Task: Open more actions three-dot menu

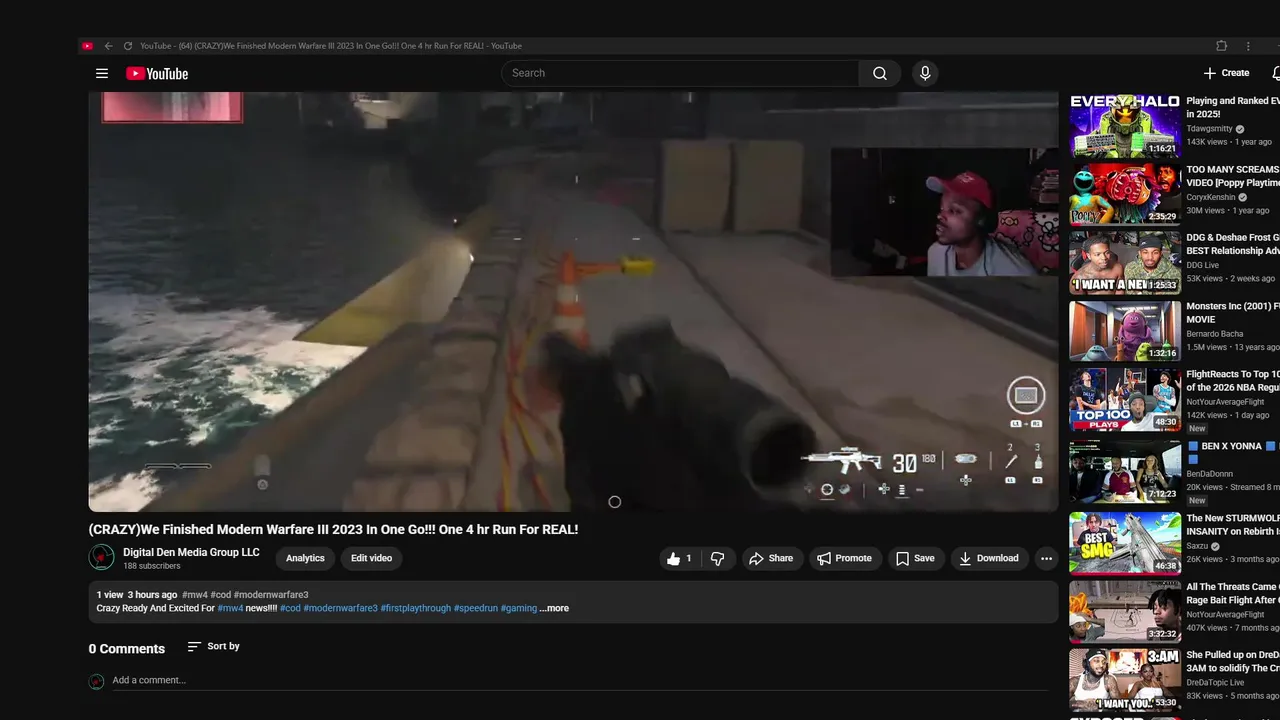Action: pyautogui.click(x=1046, y=559)
